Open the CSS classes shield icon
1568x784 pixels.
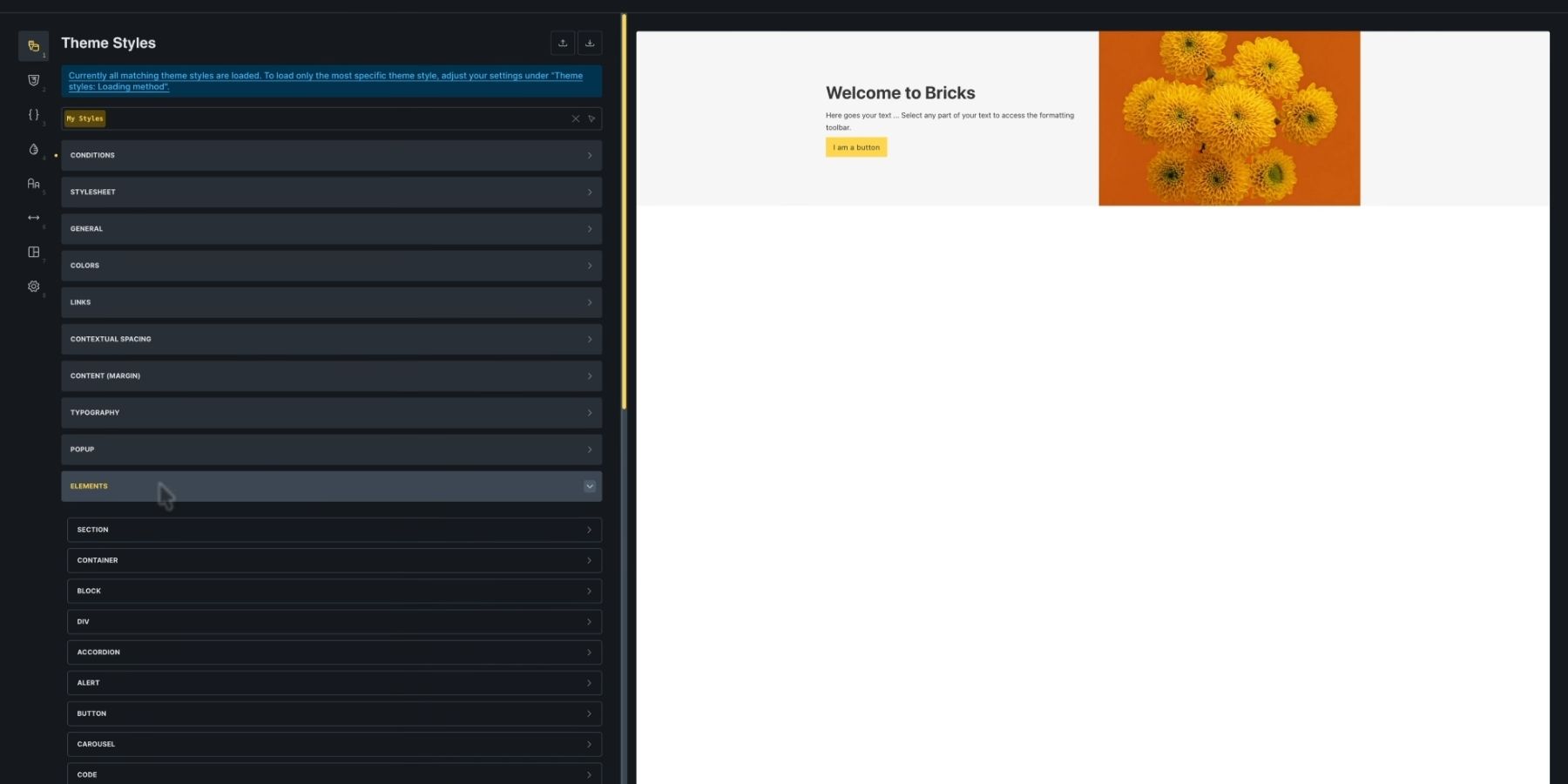33,80
